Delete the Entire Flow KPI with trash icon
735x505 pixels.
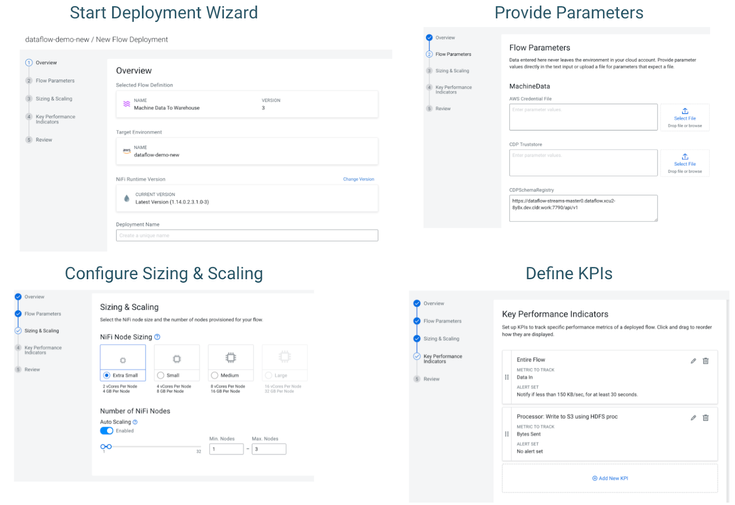pos(705,361)
